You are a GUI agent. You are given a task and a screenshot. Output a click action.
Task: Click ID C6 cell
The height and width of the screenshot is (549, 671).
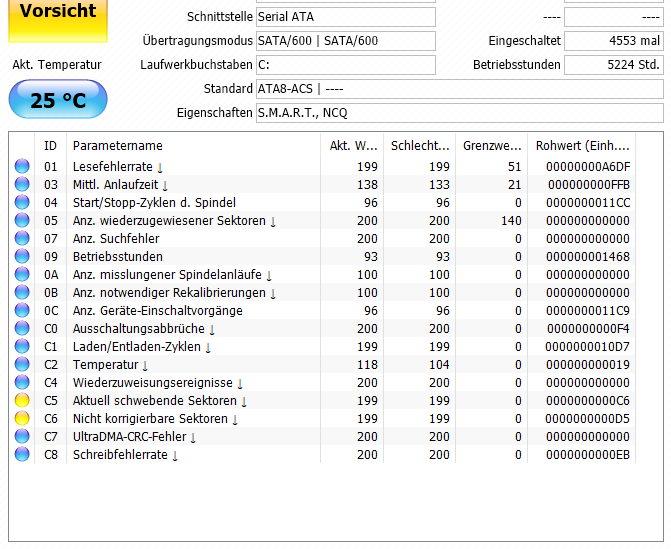[x=50, y=418]
